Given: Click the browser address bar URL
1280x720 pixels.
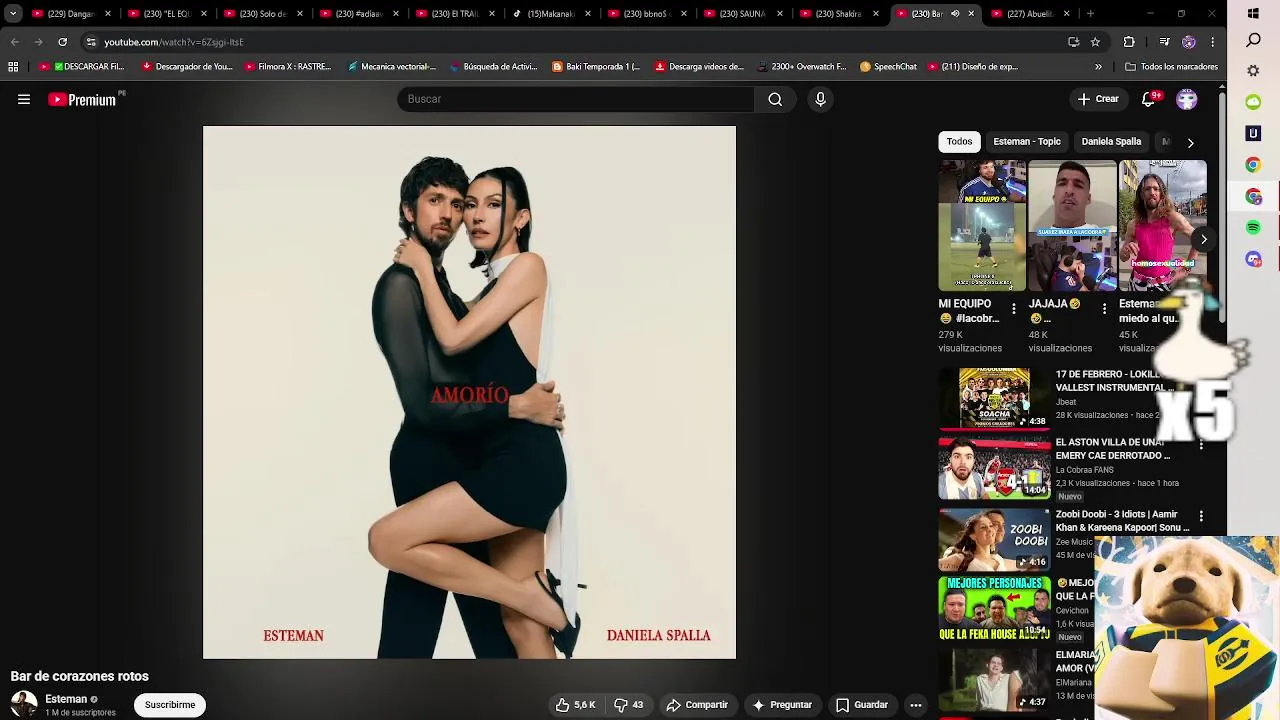Looking at the screenshot, I should [174, 42].
